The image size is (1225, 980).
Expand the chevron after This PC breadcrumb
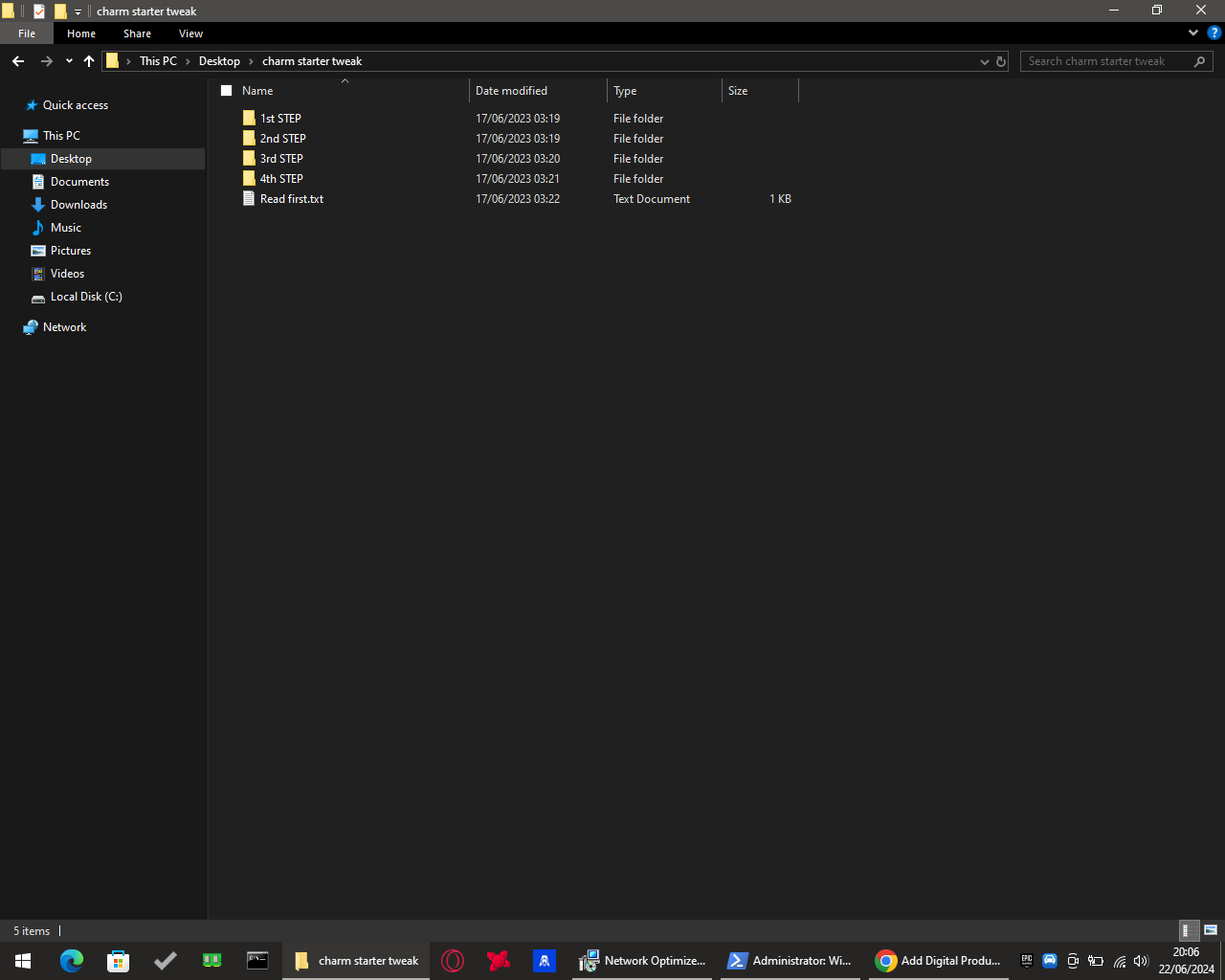point(188,61)
